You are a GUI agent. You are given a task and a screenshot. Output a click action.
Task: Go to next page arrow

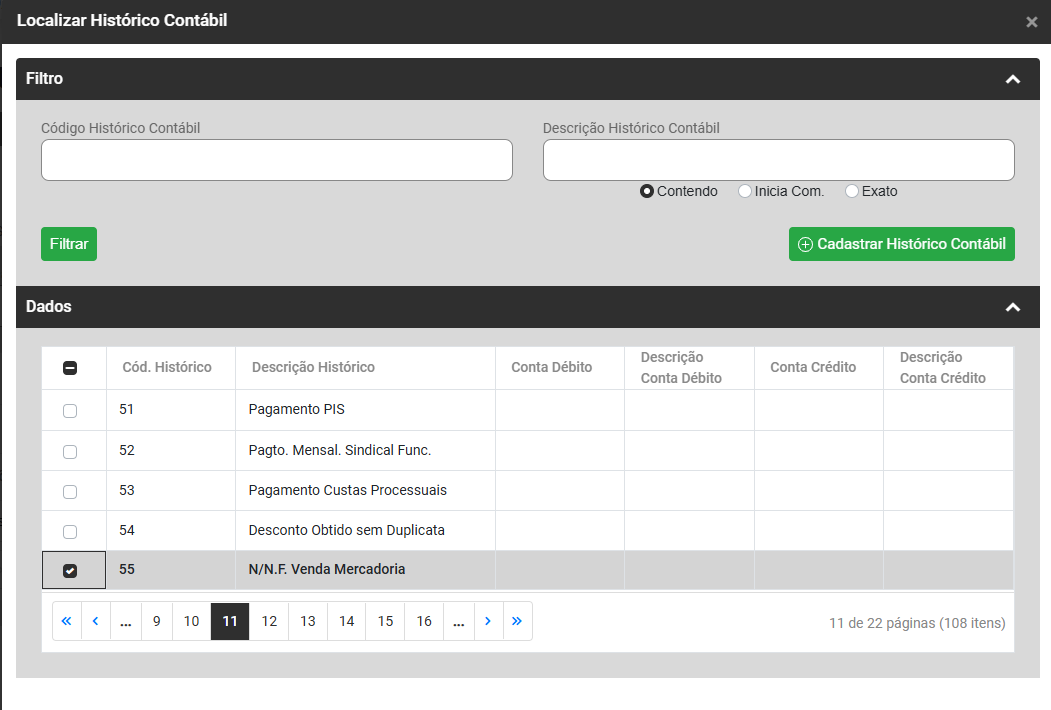pyautogui.click(x=487, y=621)
